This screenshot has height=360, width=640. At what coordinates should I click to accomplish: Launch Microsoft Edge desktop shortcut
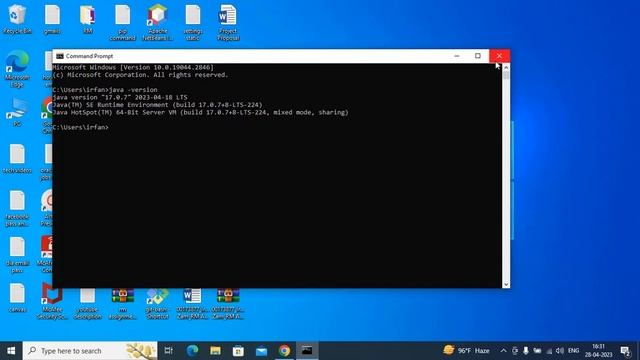tap(17, 69)
